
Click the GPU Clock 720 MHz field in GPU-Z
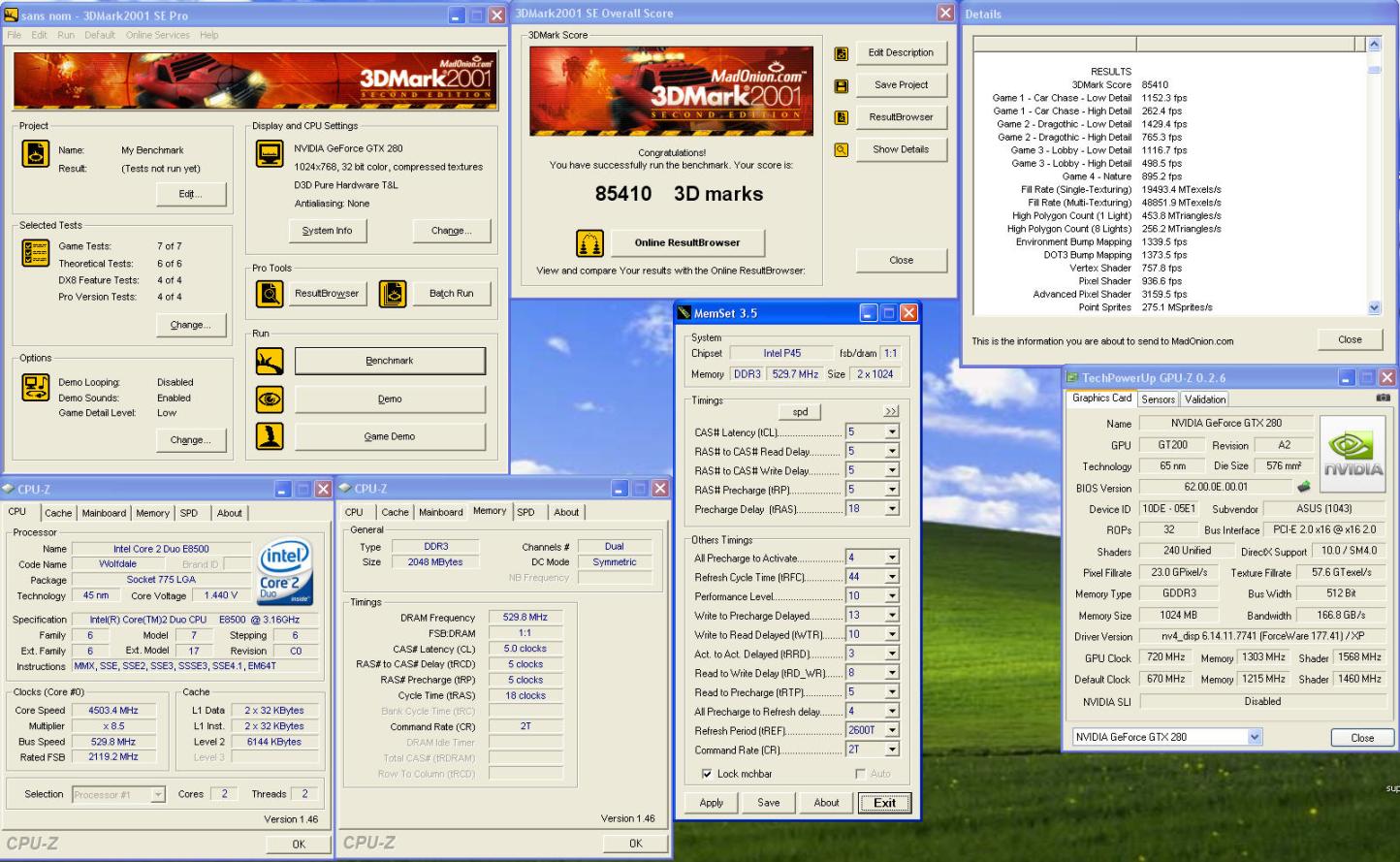click(1166, 657)
